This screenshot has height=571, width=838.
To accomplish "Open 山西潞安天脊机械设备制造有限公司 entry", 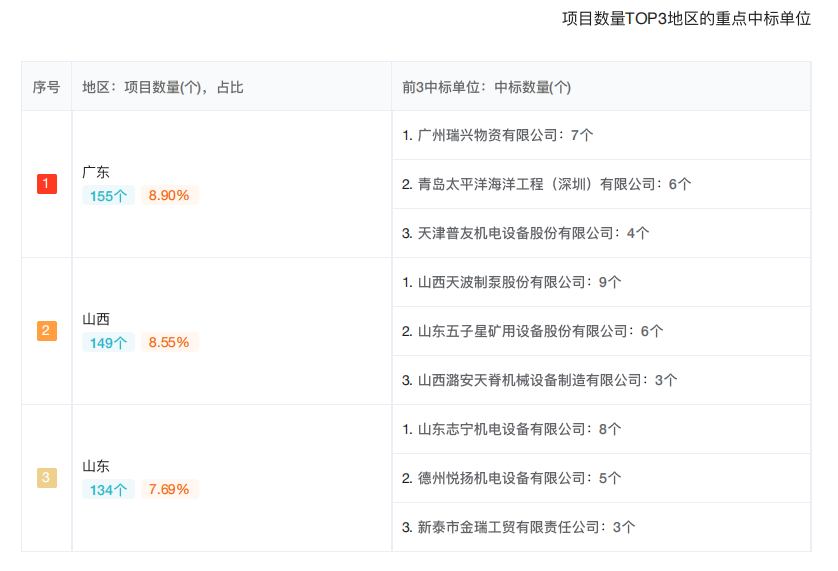I will point(601,380).
